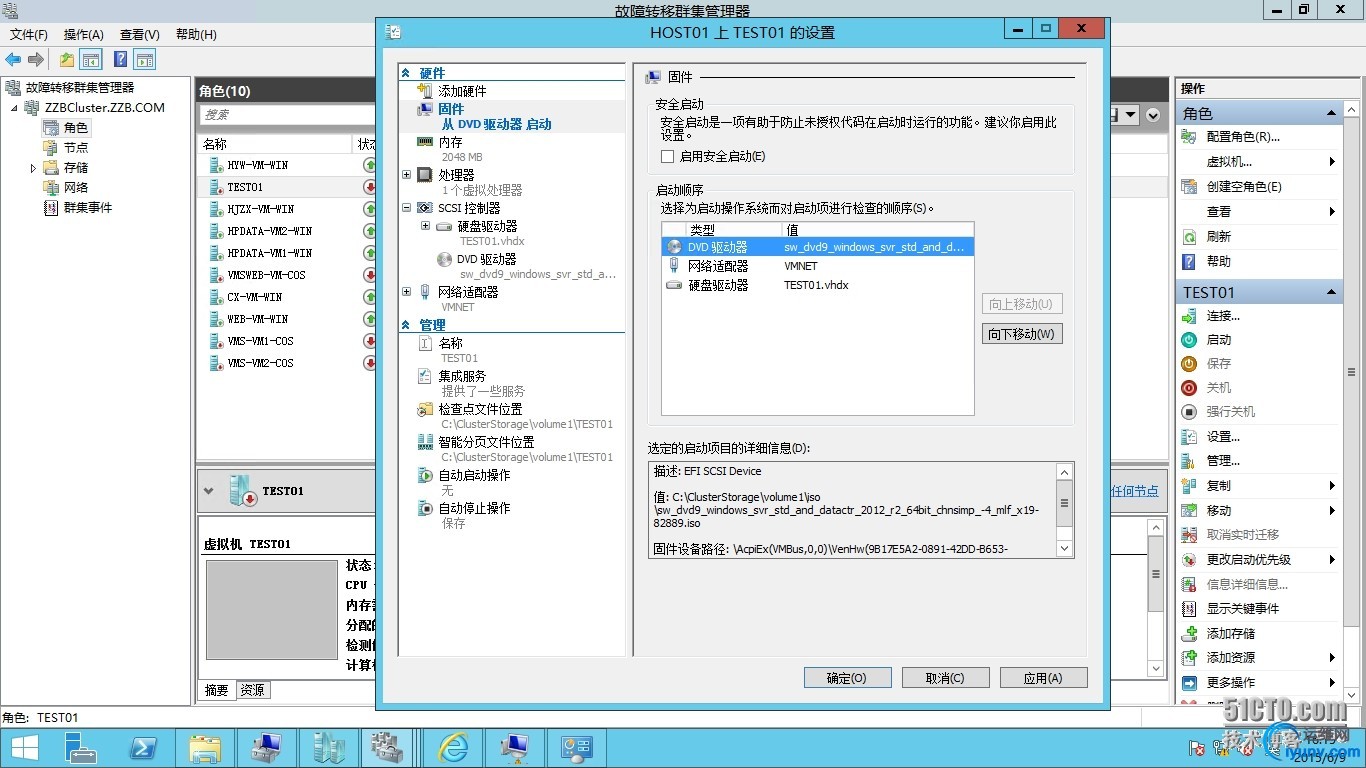Screen dimensions: 1366x768
Task: Click 创建空角色(E) in the actions pane
Action: [1244, 187]
